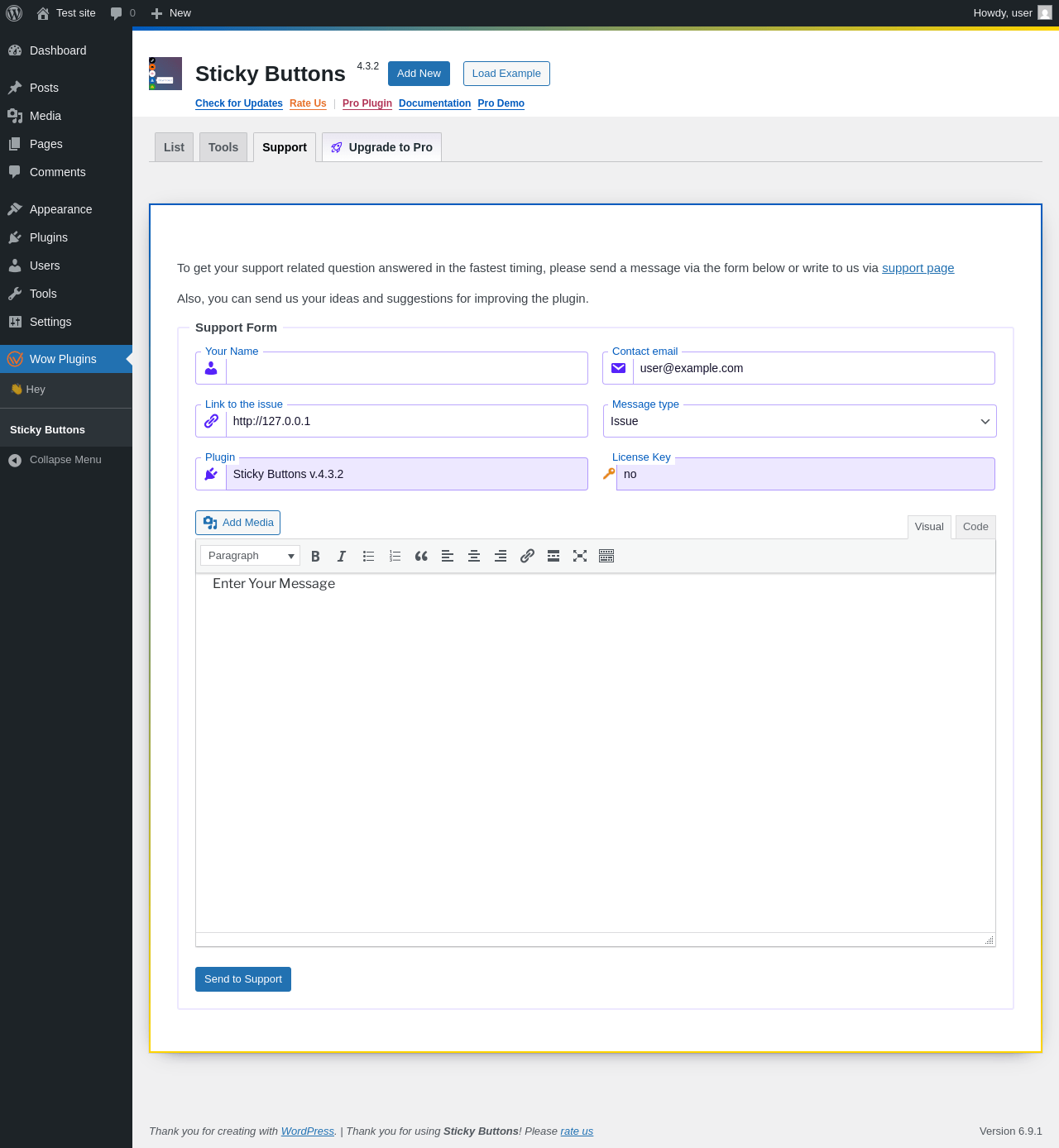This screenshot has width=1059, height=1148.
Task: Open Pro Plugin link
Action: point(367,103)
